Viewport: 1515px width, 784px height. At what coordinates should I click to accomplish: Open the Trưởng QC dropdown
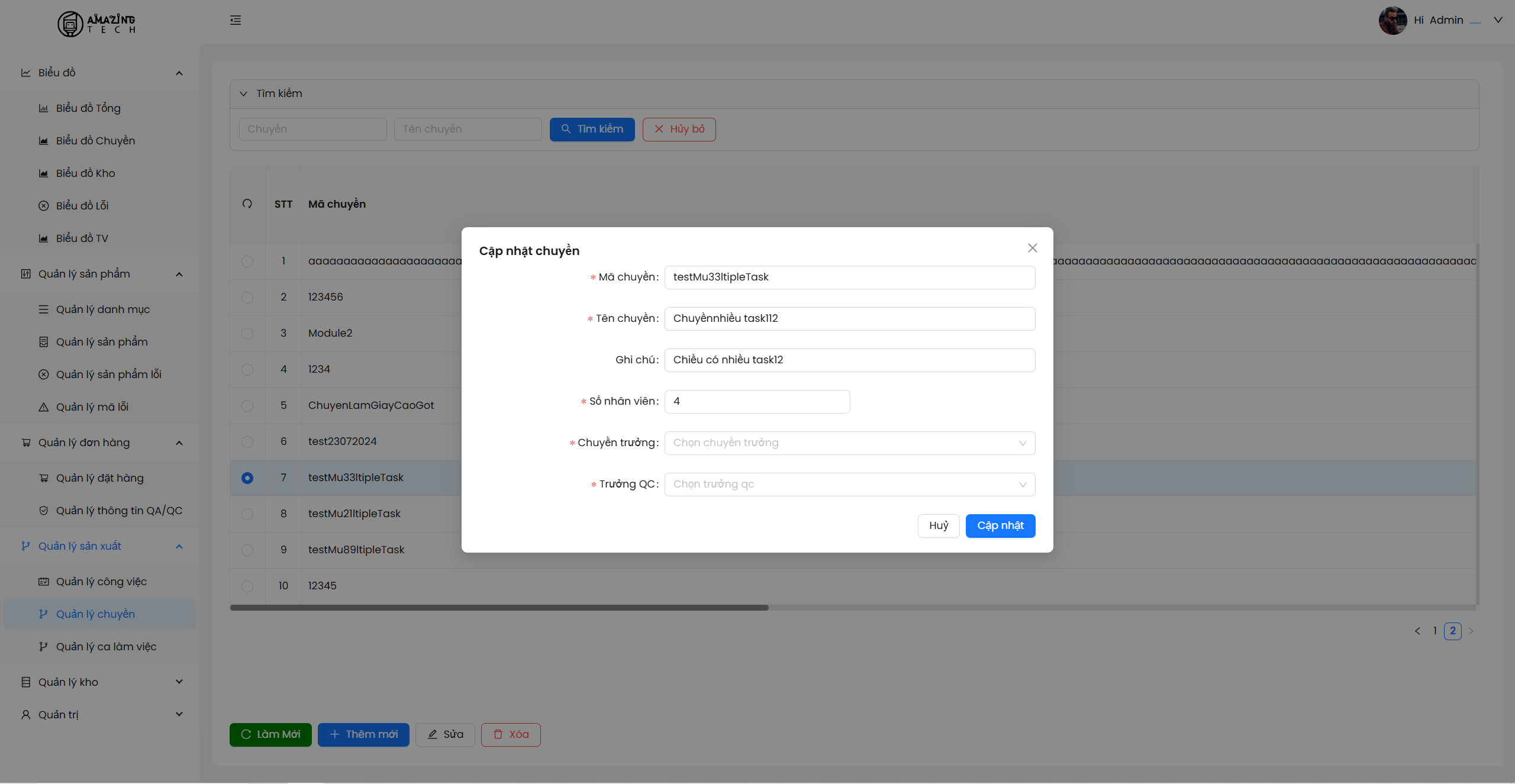point(849,484)
